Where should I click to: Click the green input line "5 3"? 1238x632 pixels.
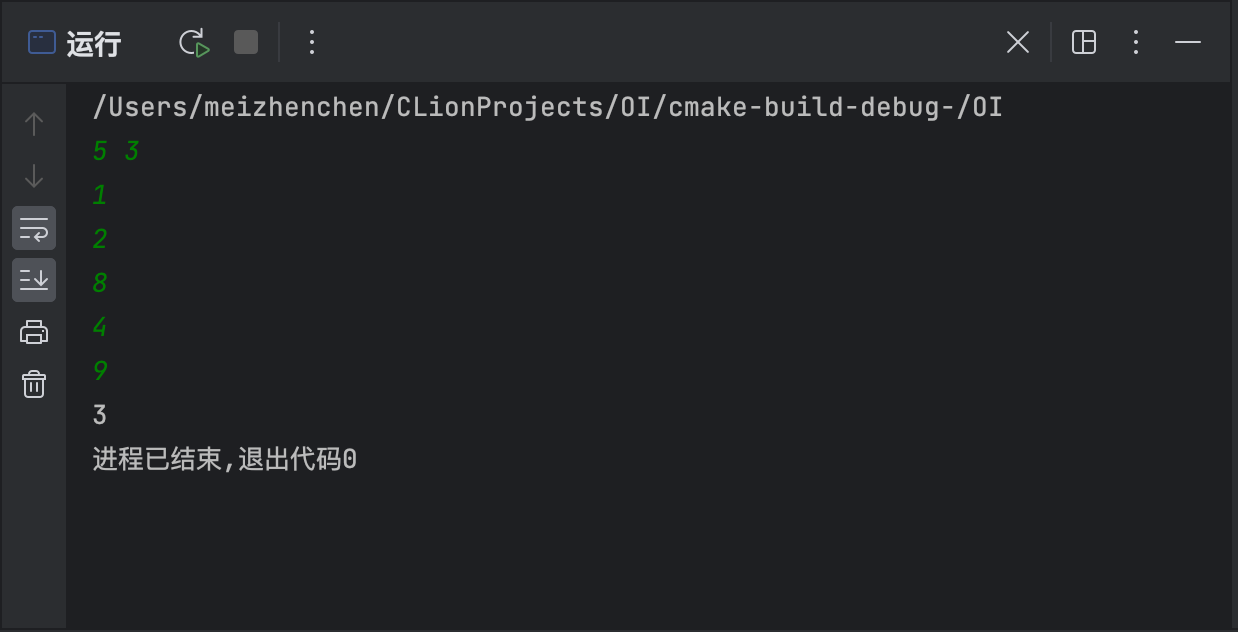116,151
